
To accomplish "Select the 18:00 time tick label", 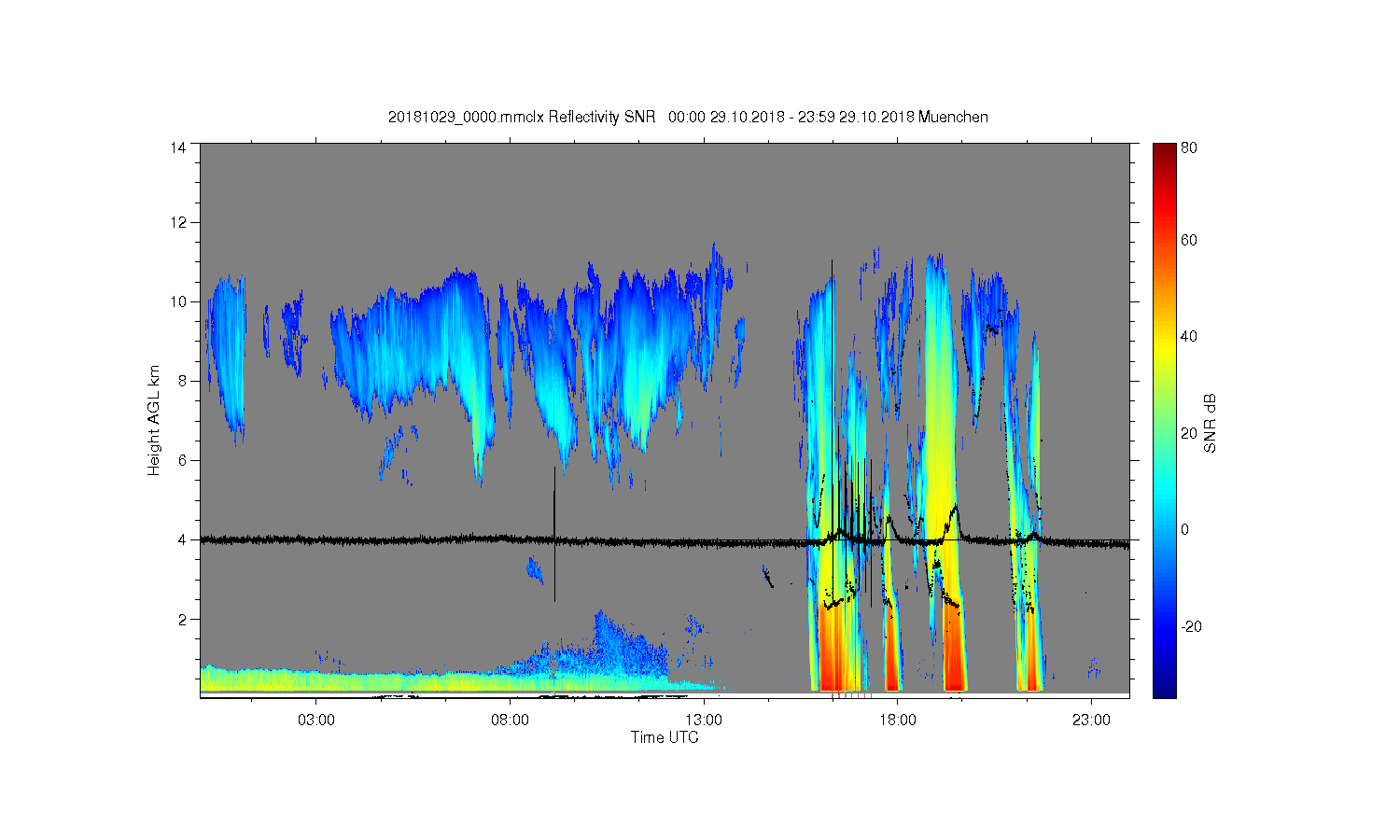I will tap(897, 721).
